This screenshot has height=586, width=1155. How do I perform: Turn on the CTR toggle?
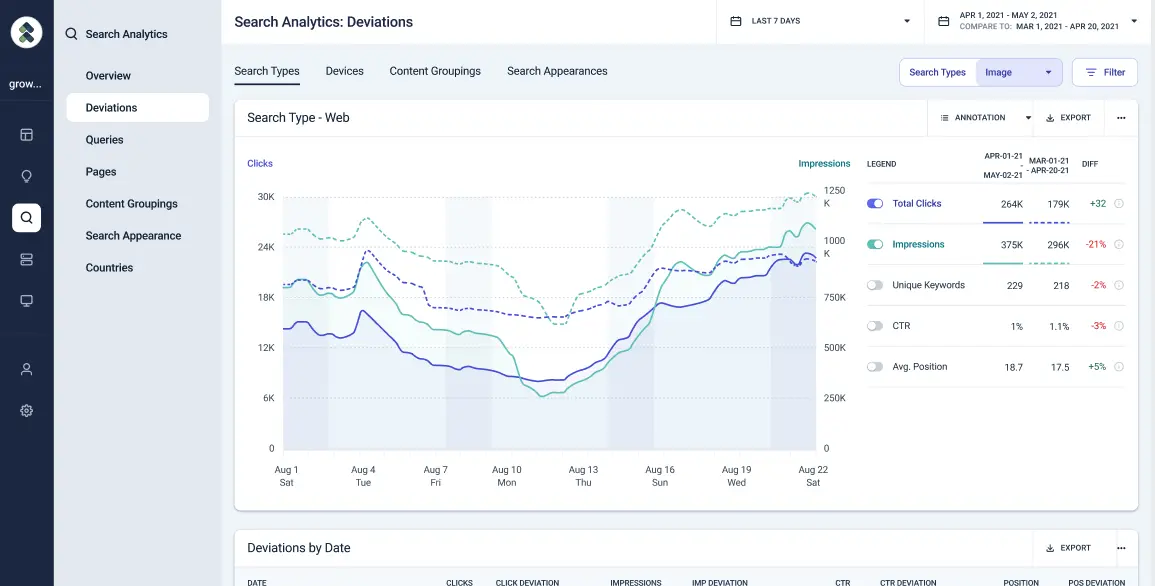click(875, 326)
